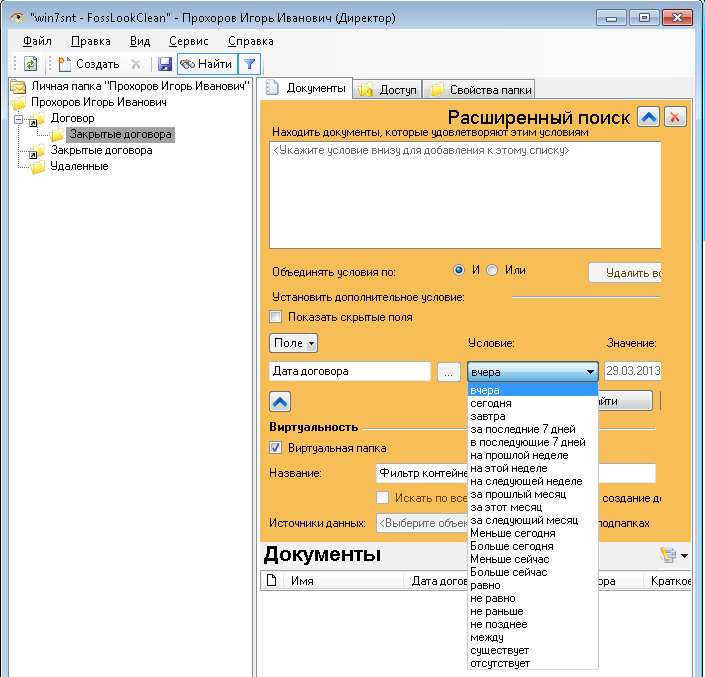Click the ellipsis browse button
This screenshot has height=677, width=705.
448,372
